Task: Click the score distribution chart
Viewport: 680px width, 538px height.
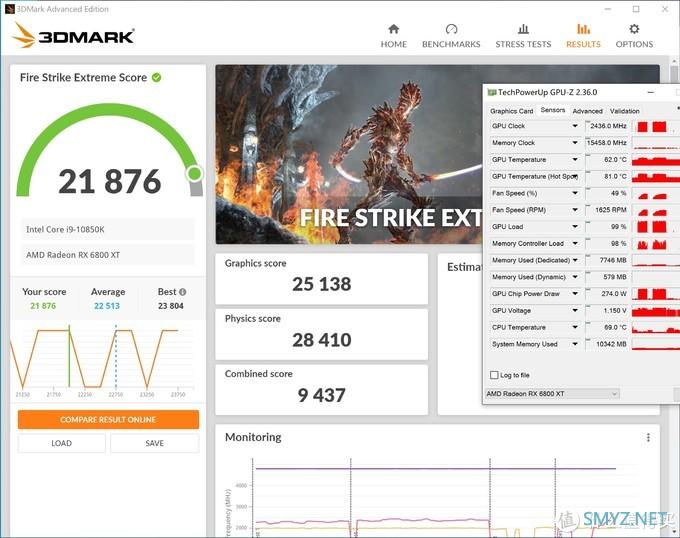Action: click(102, 360)
